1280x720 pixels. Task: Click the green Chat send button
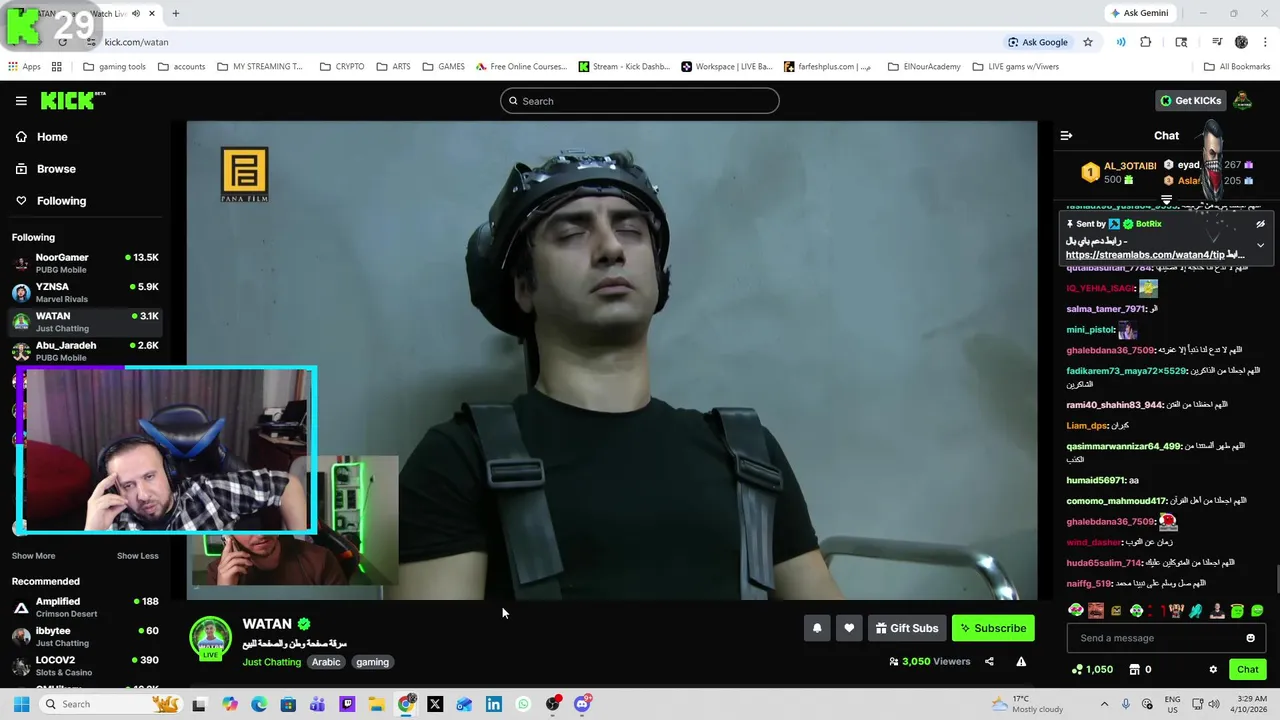1248,670
